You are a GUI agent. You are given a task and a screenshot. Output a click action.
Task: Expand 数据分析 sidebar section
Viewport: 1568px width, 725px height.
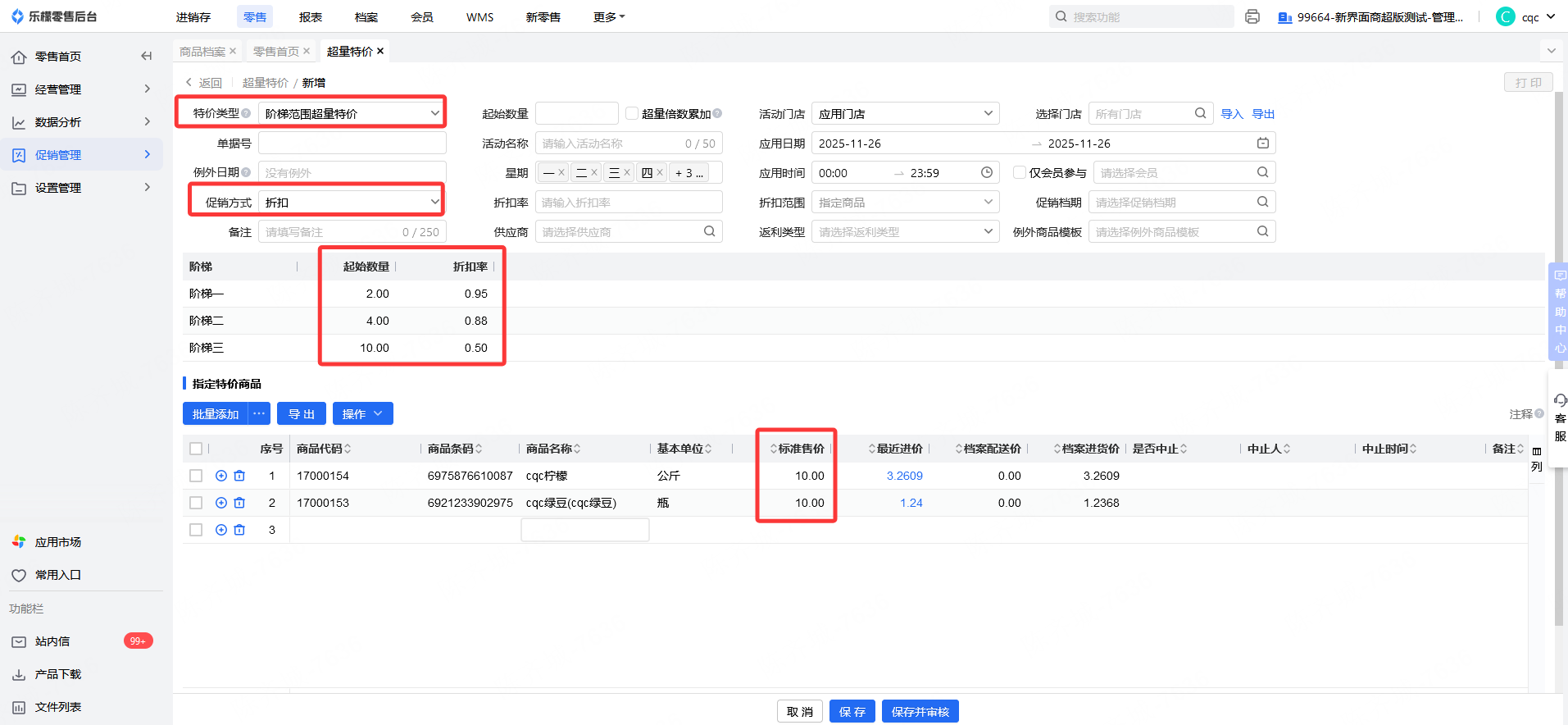coord(82,122)
